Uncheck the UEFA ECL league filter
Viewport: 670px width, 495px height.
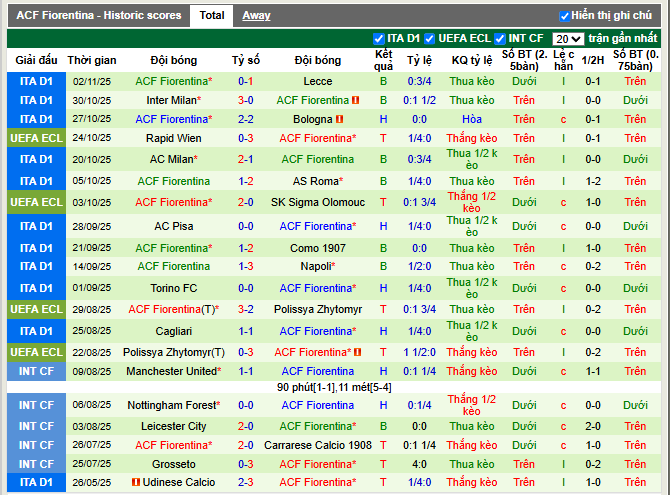pos(429,38)
